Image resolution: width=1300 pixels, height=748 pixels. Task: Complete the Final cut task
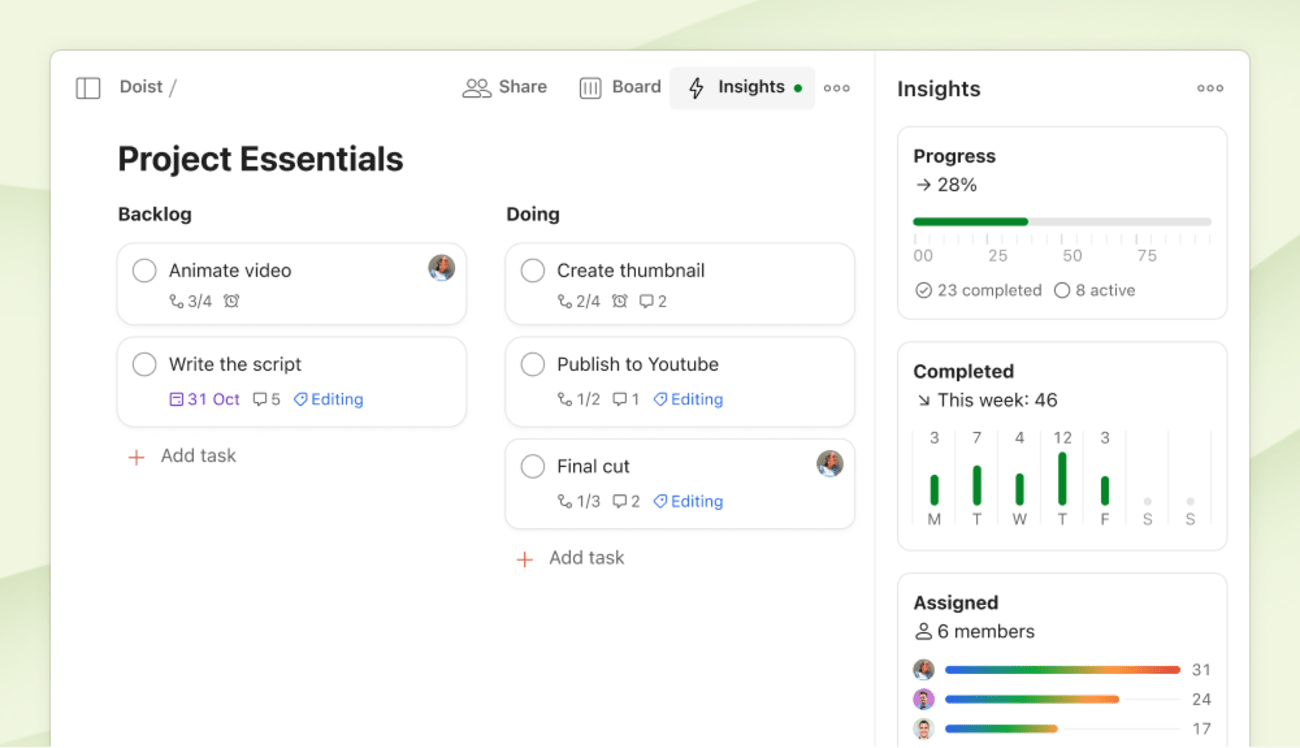click(533, 466)
